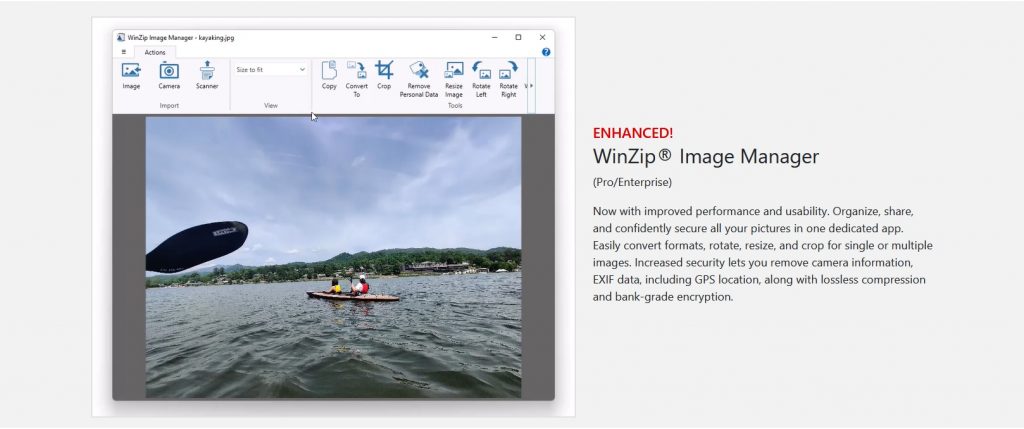This screenshot has width=1024, height=429.
Task: Click the WinZip app icon in title bar
Action: click(x=121, y=37)
